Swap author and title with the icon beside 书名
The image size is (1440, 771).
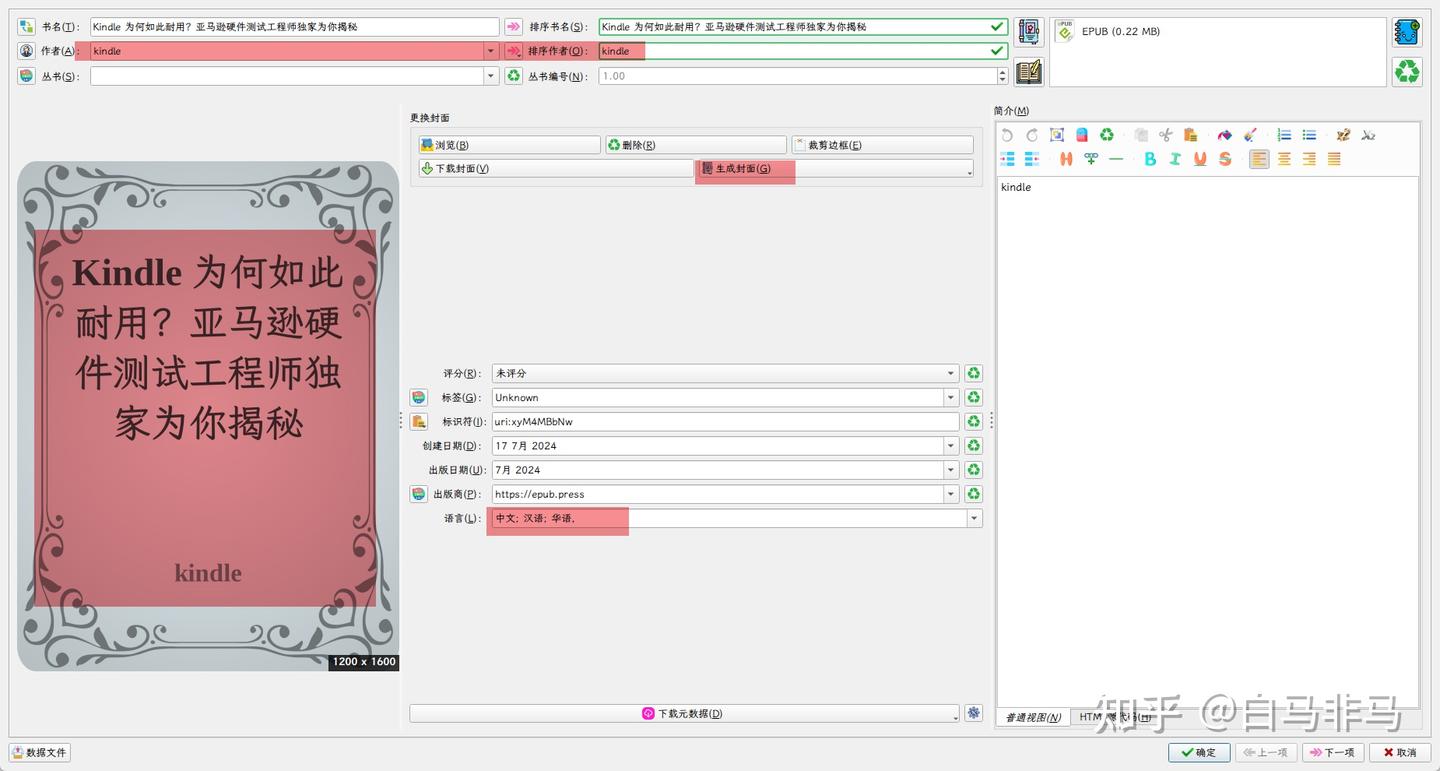[26, 27]
